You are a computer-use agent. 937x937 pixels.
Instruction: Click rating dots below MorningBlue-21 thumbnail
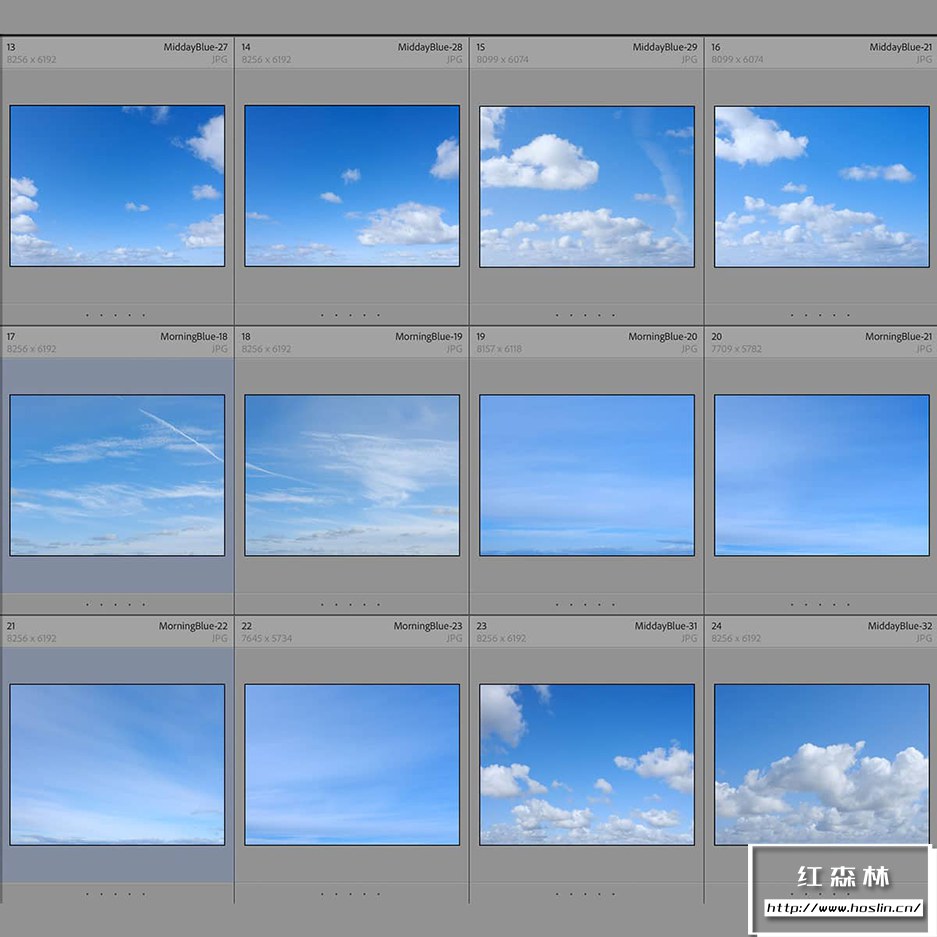[820, 604]
